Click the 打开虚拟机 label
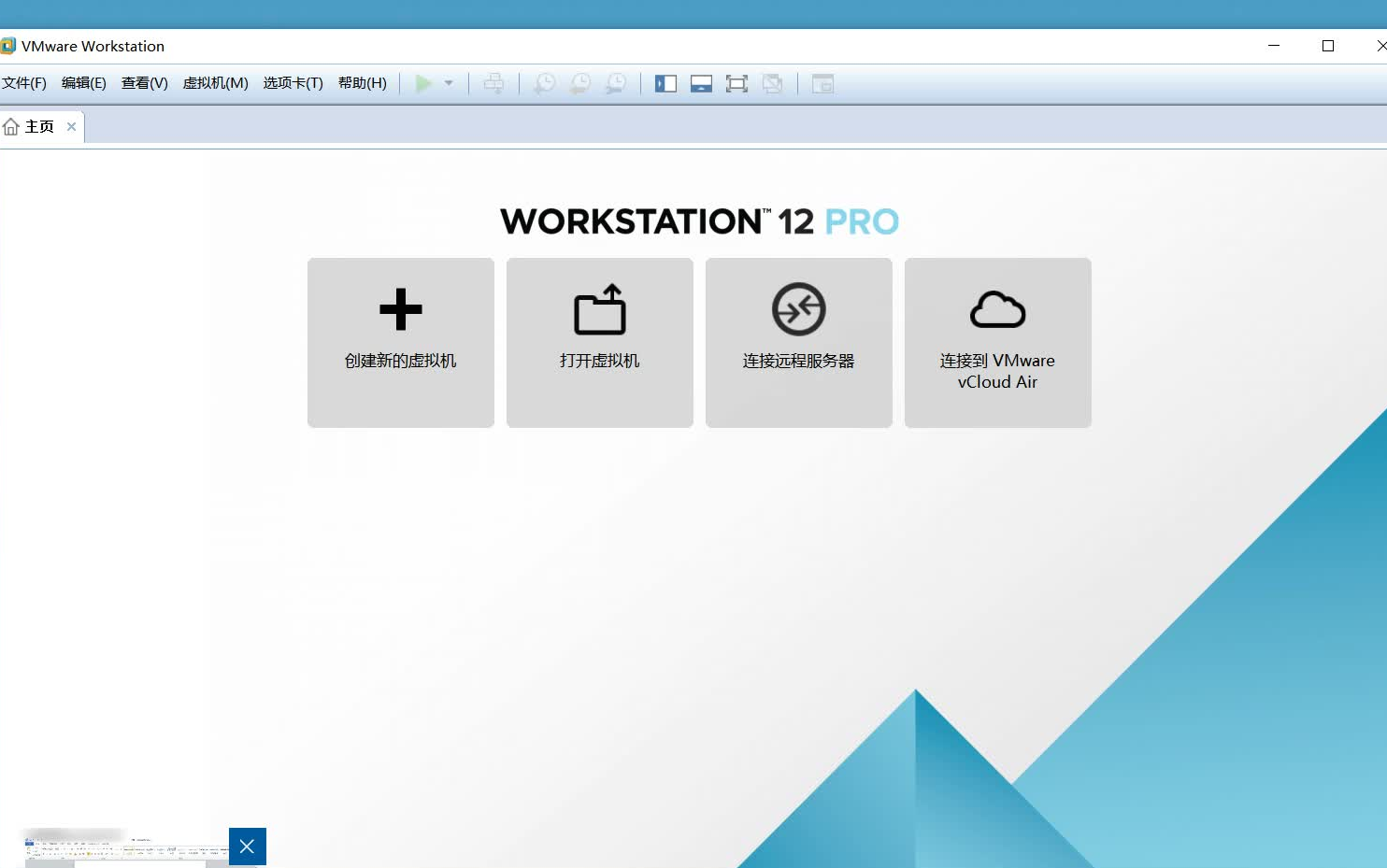The height and width of the screenshot is (868, 1387). (600, 361)
